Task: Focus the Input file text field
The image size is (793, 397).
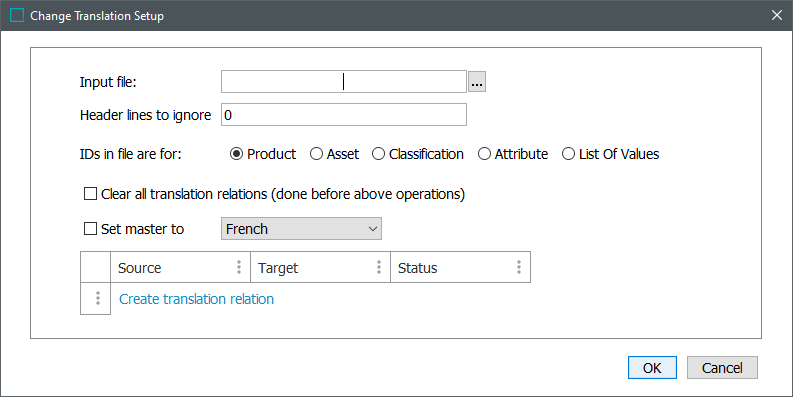Action: point(344,81)
